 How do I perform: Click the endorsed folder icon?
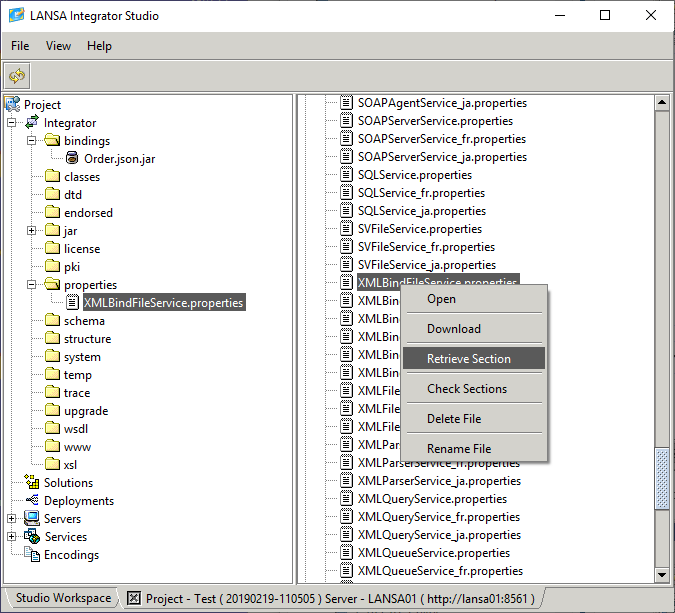53,212
